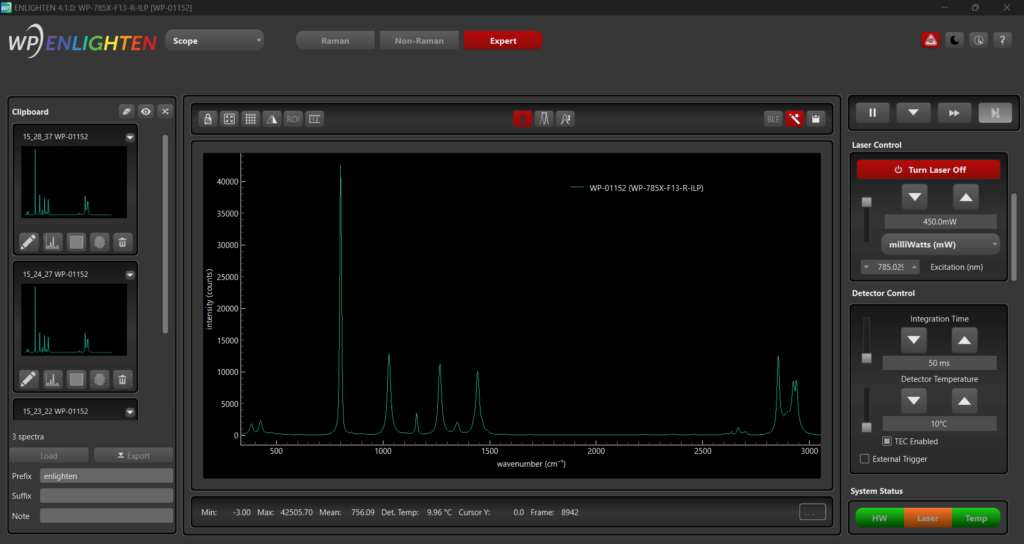The image size is (1024, 544).
Task: Delete the 15_28_37 spectrum with trash icon
Action: tap(122, 241)
